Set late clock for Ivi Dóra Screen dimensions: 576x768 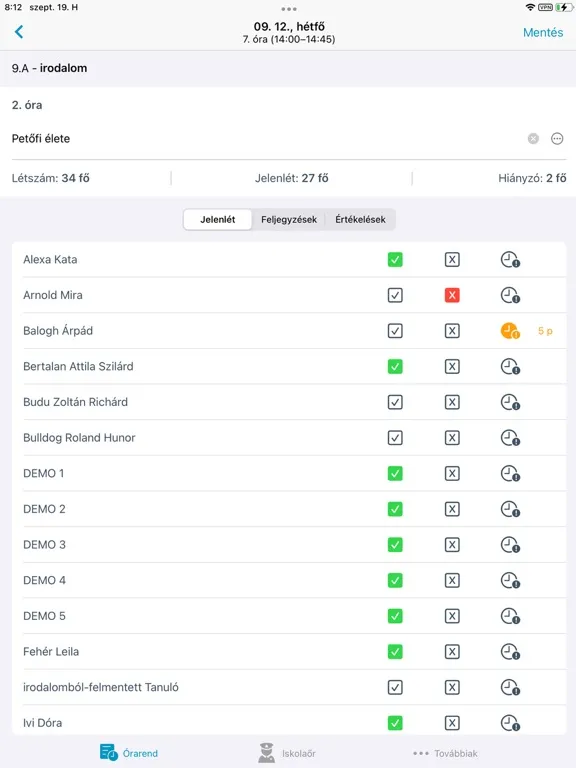(510, 723)
